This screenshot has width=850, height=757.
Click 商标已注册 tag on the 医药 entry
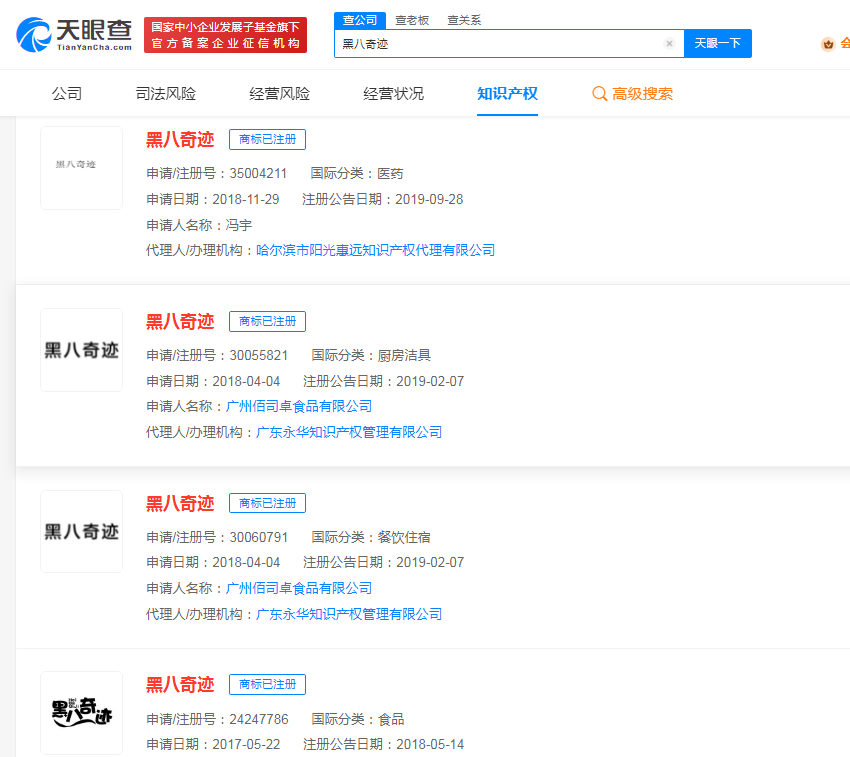[267, 139]
